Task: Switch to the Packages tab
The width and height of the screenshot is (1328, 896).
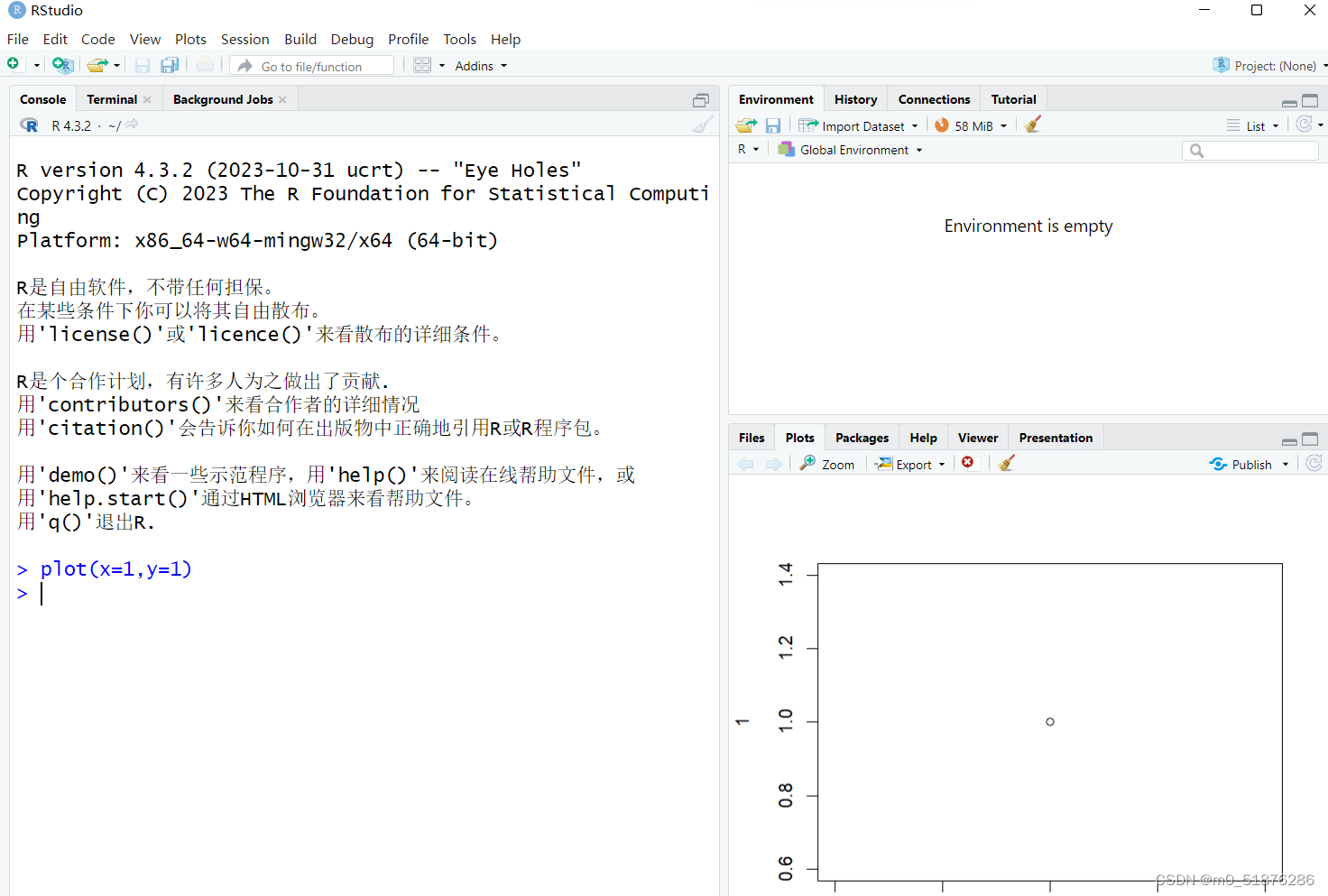Action: point(862,438)
